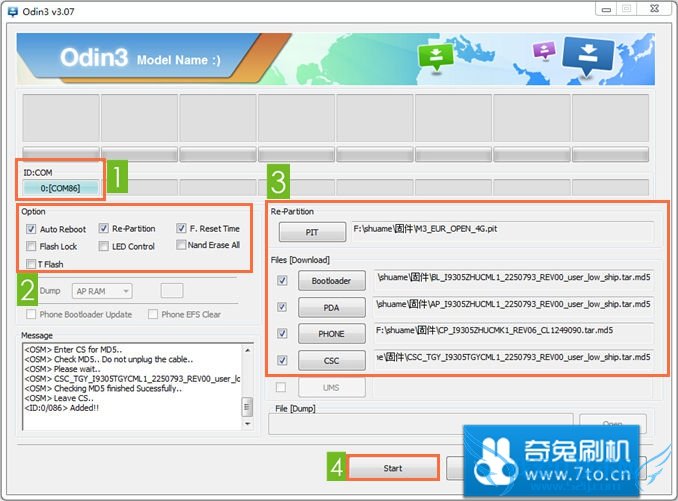Screen dimensions: 678x501
Task: Minimize the Odin3 window
Action: click(606, 10)
